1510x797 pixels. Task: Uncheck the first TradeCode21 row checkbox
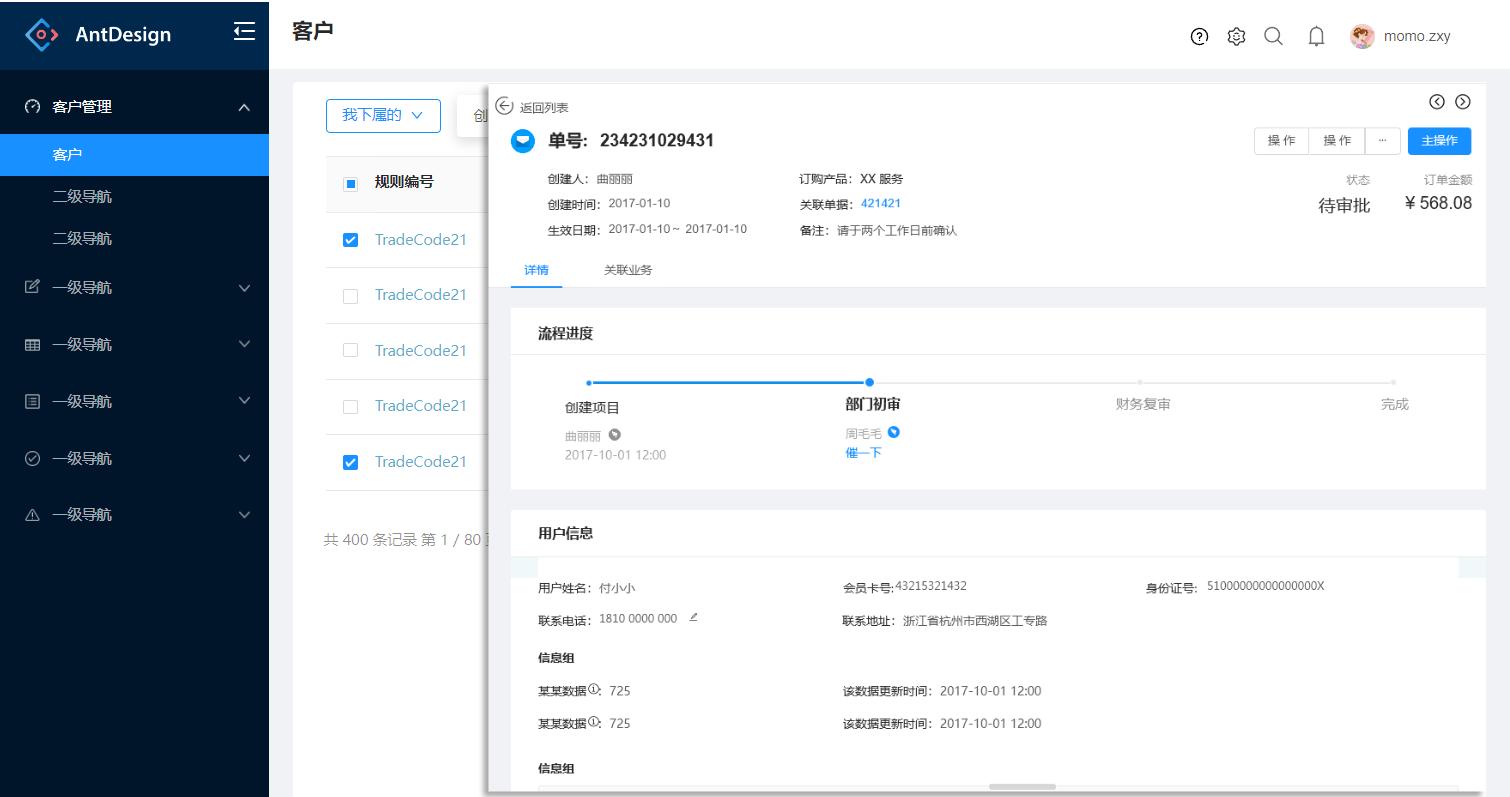(x=350, y=239)
